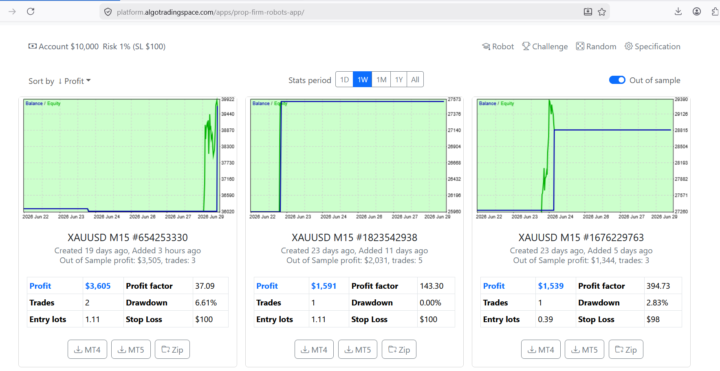Screen dimensions: 720x371
Task: Expand the Sort by Profit dropdown
Action: (60, 81)
